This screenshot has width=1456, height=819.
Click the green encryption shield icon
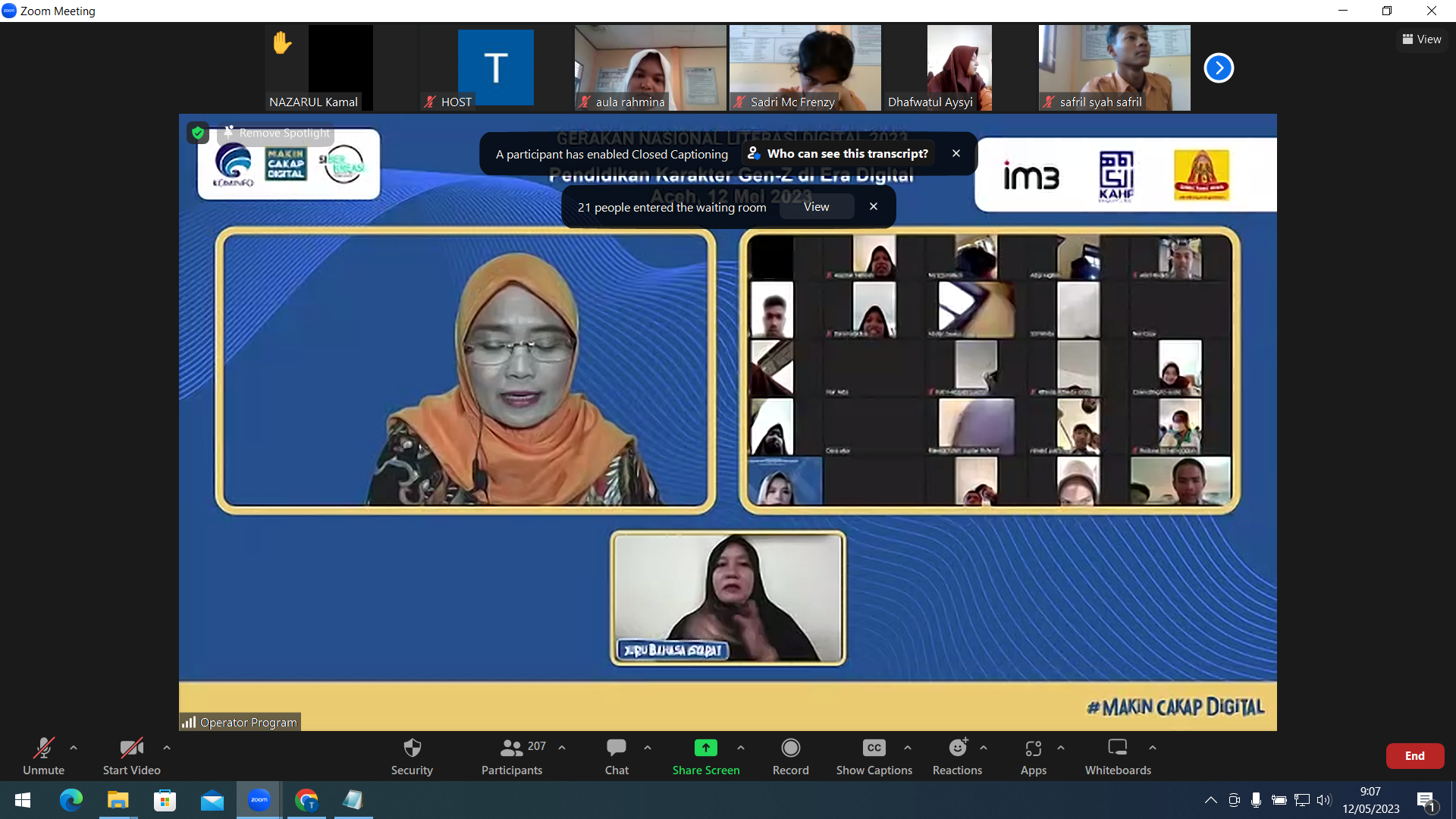pos(198,133)
